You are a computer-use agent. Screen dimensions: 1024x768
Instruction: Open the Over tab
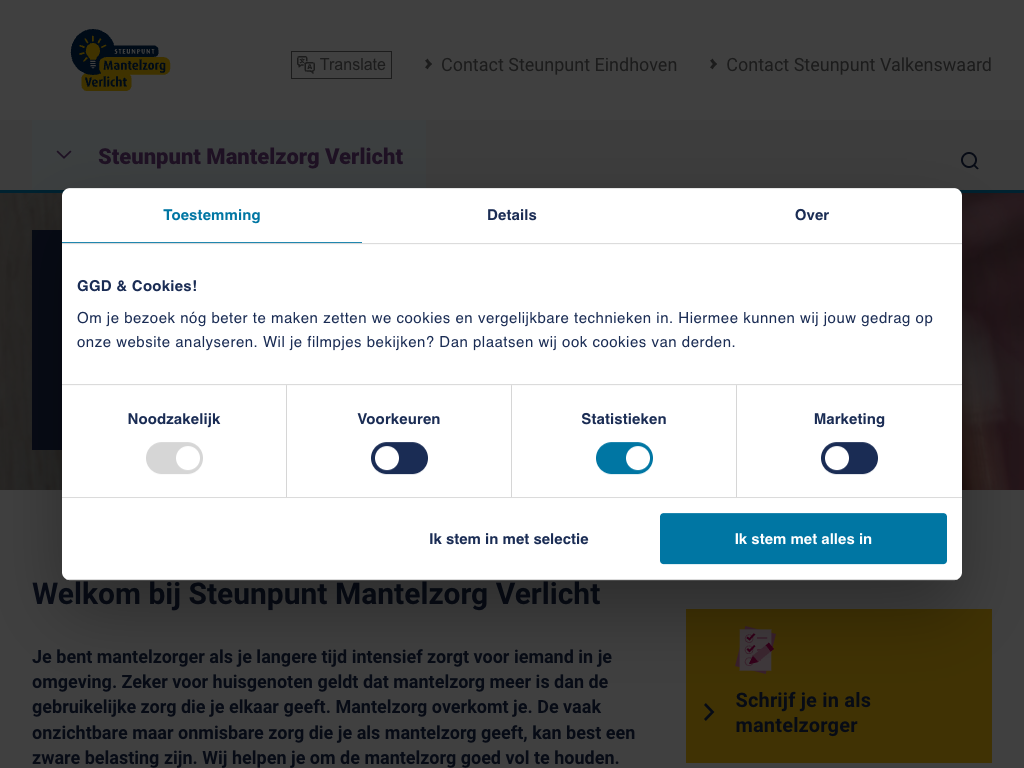(x=812, y=215)
